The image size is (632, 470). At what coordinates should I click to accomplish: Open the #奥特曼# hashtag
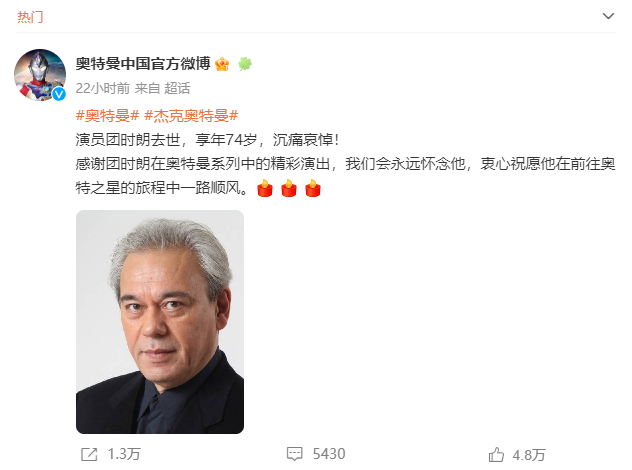[107, 116]
